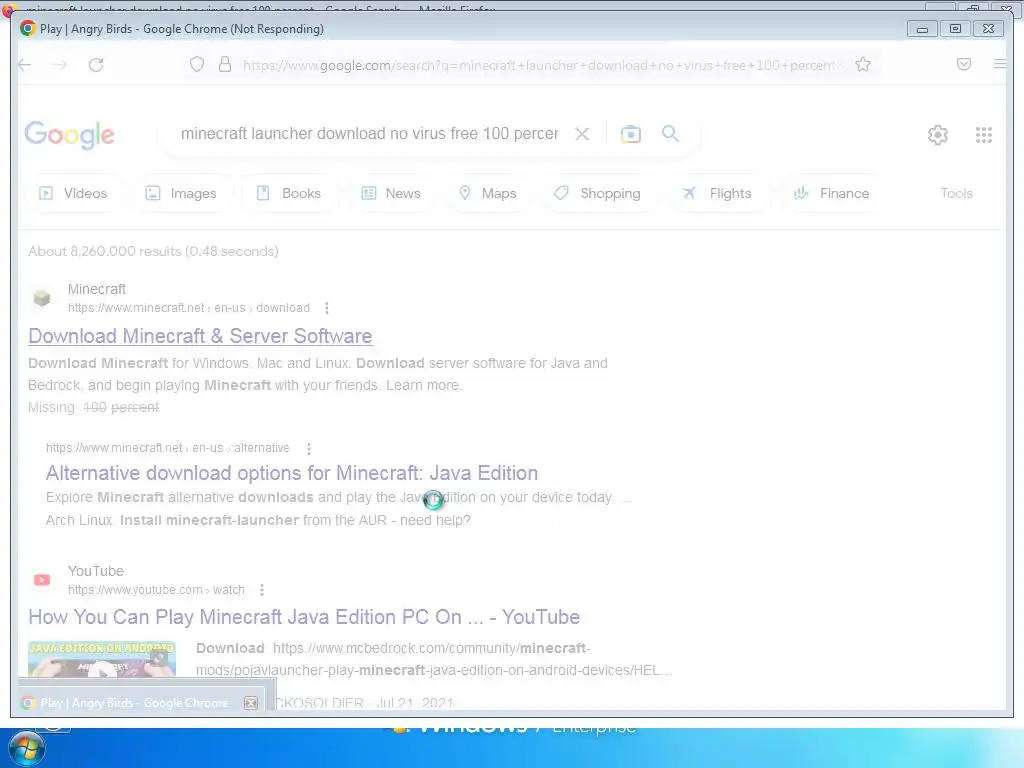The image size is (1024, 768).
Task: Switch to the Images search tab
Action: coord(181,193)
